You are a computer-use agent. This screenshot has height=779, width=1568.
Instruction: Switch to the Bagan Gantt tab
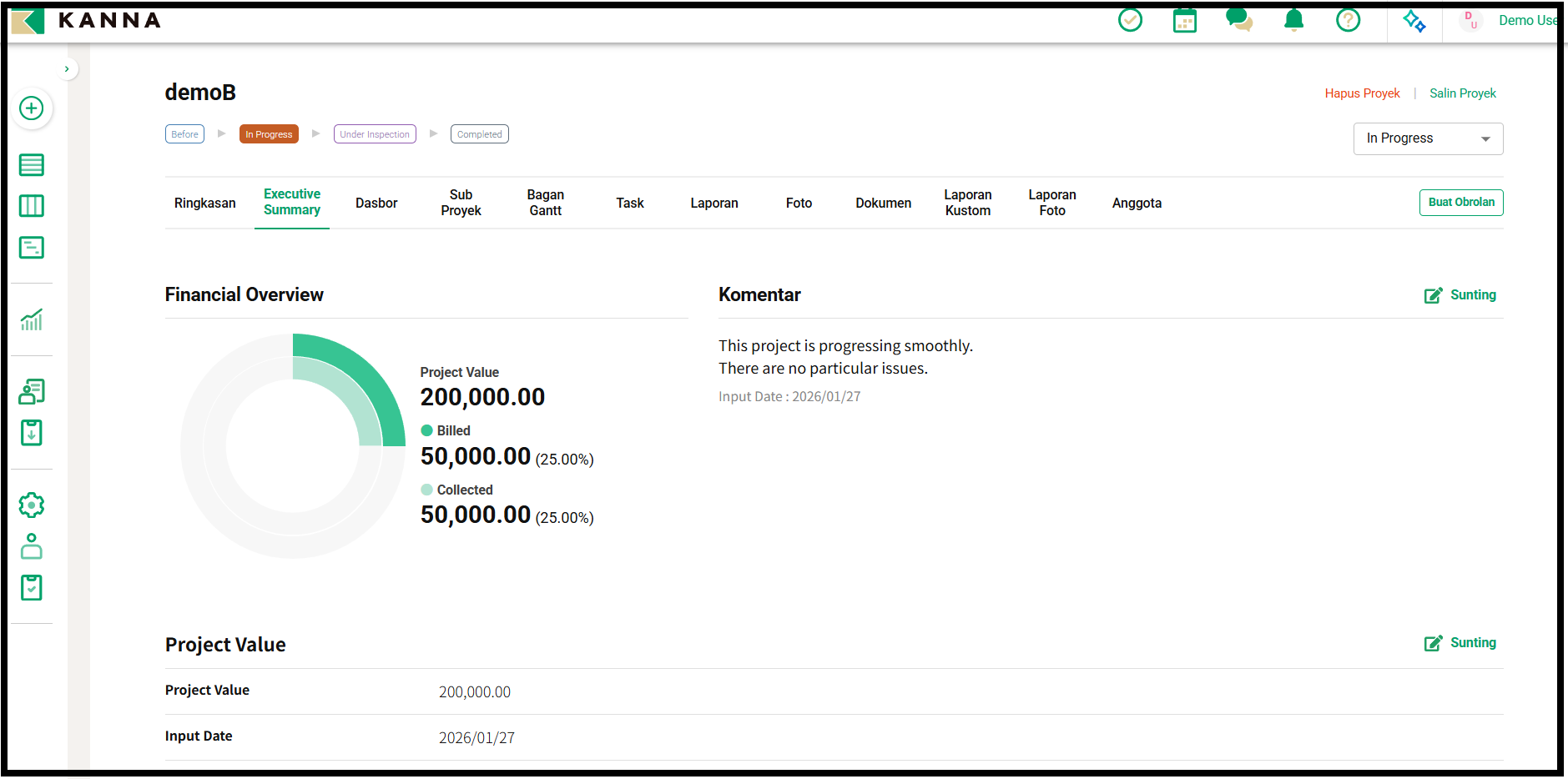click(545, 203)
